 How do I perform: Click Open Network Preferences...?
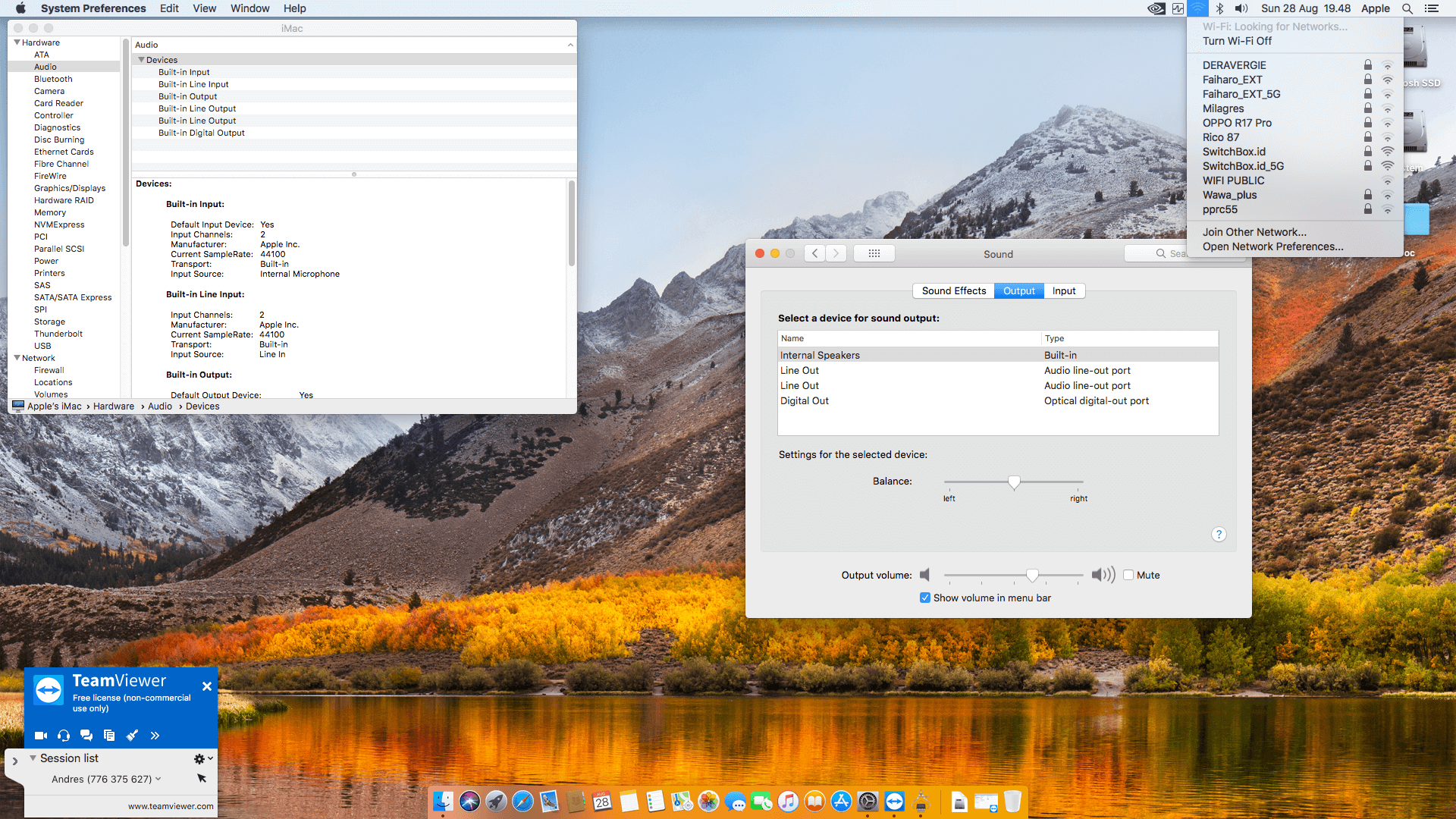(1272, 246)
